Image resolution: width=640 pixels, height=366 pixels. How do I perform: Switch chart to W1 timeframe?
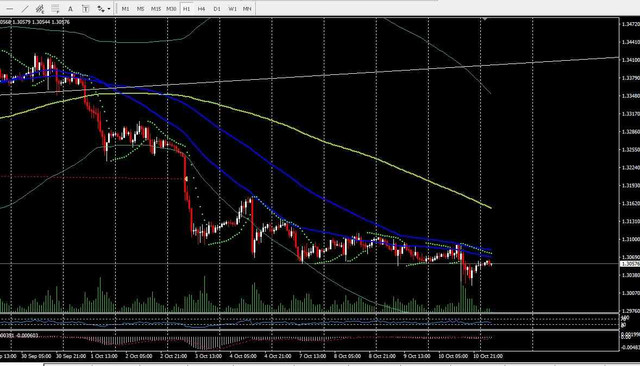[232, 9]
